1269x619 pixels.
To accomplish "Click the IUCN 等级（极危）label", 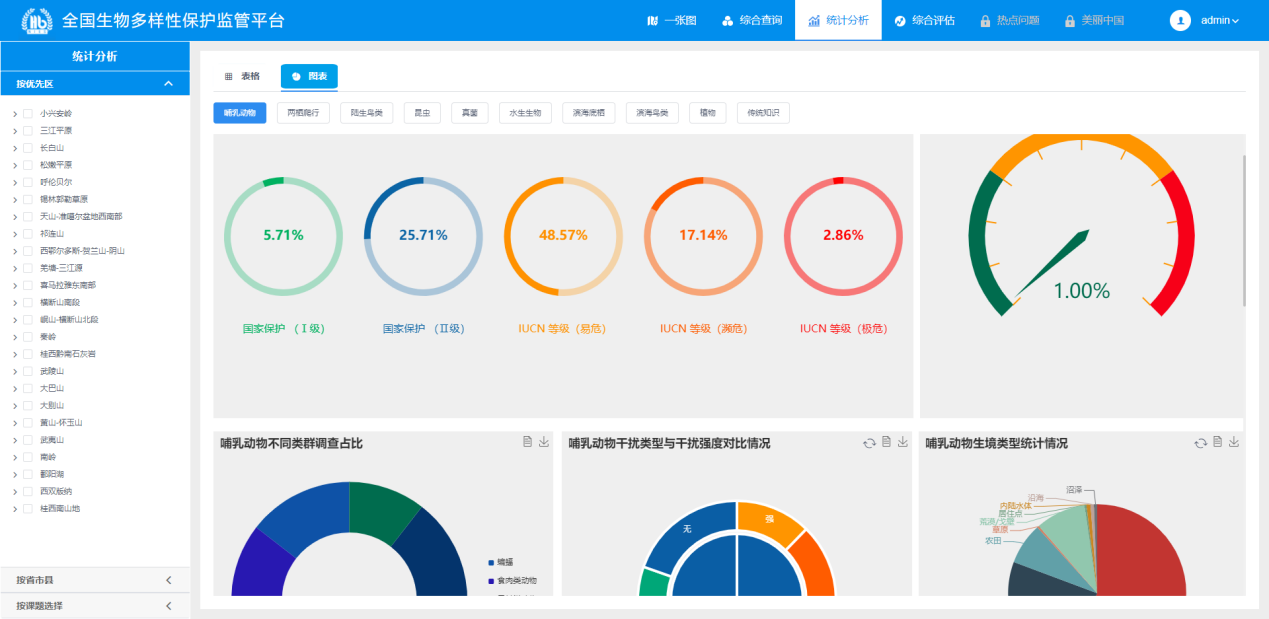I will (844, 328).
